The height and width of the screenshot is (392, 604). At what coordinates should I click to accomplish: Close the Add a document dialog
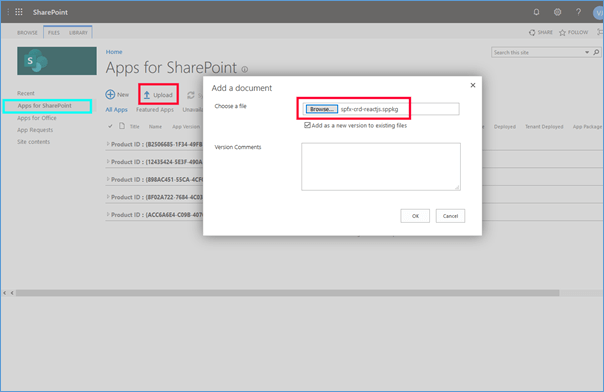pyautogui.click(x=473, y=85)
